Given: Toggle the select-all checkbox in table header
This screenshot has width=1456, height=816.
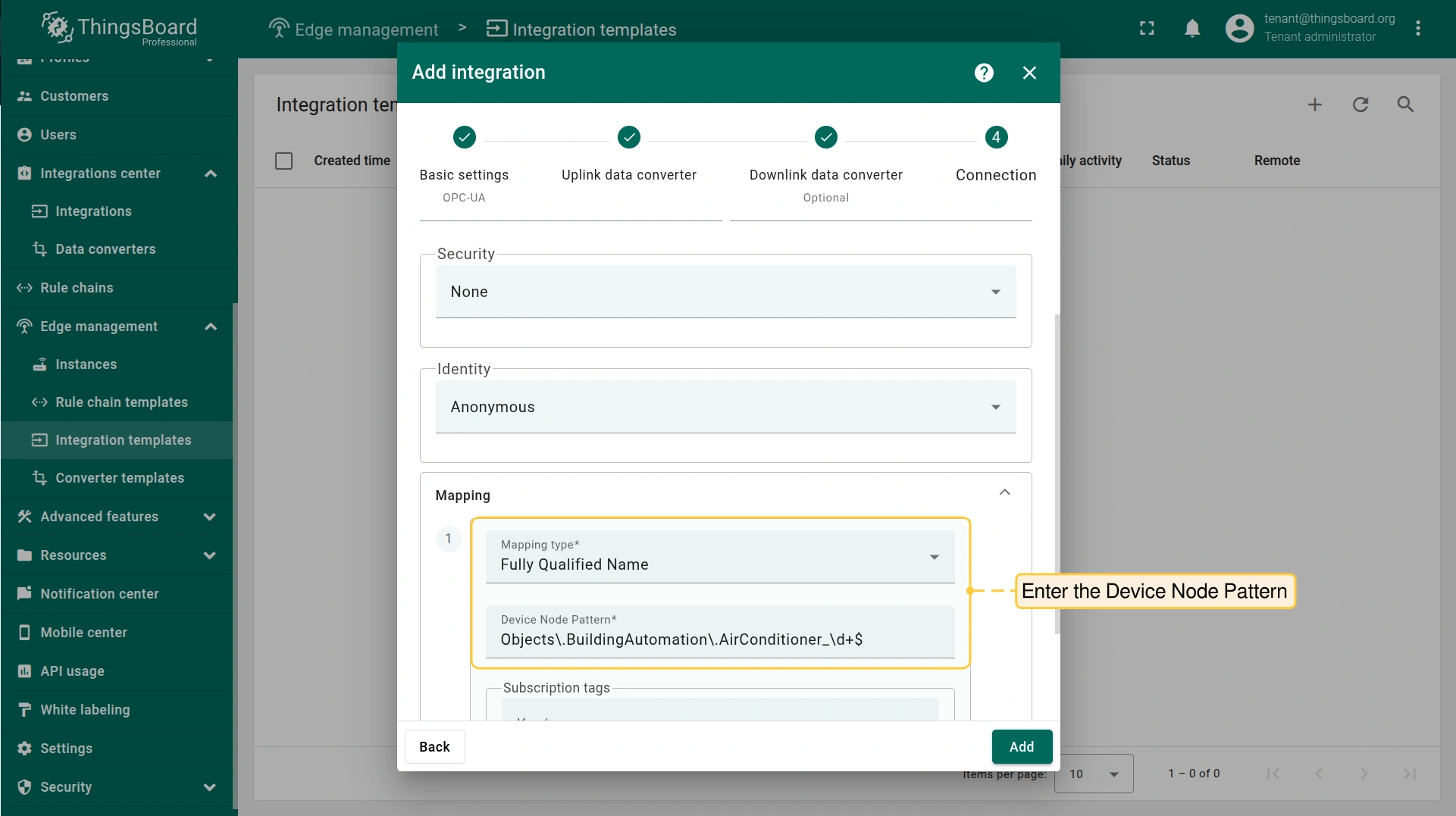Looking at the screenshot, I should (x=284, y=161).
